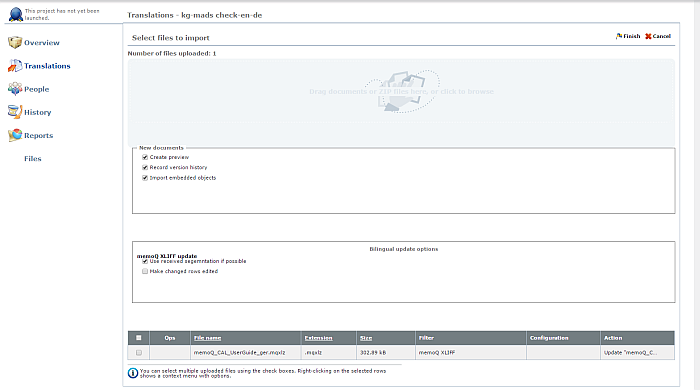This screenshot has width=700, height=390.
Task: Enable Make changed rows edited
Action: point(145,271)
